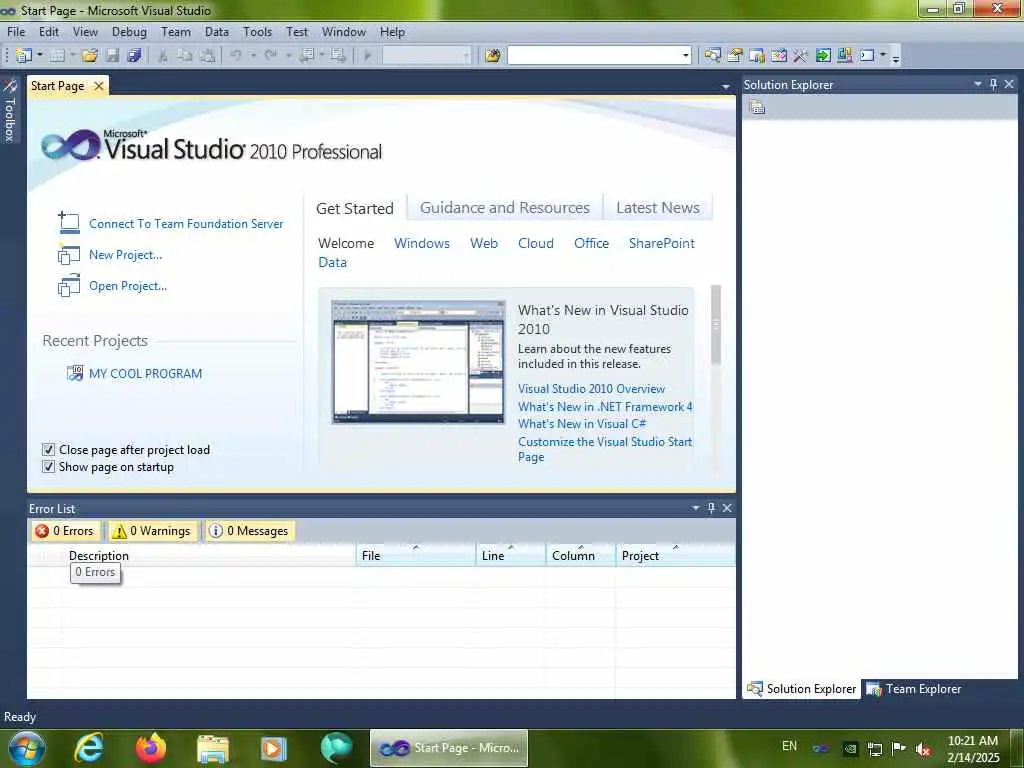Pin the Error List panel with pushpin
Screen dimensions: 1024x768
click(711, 507)
